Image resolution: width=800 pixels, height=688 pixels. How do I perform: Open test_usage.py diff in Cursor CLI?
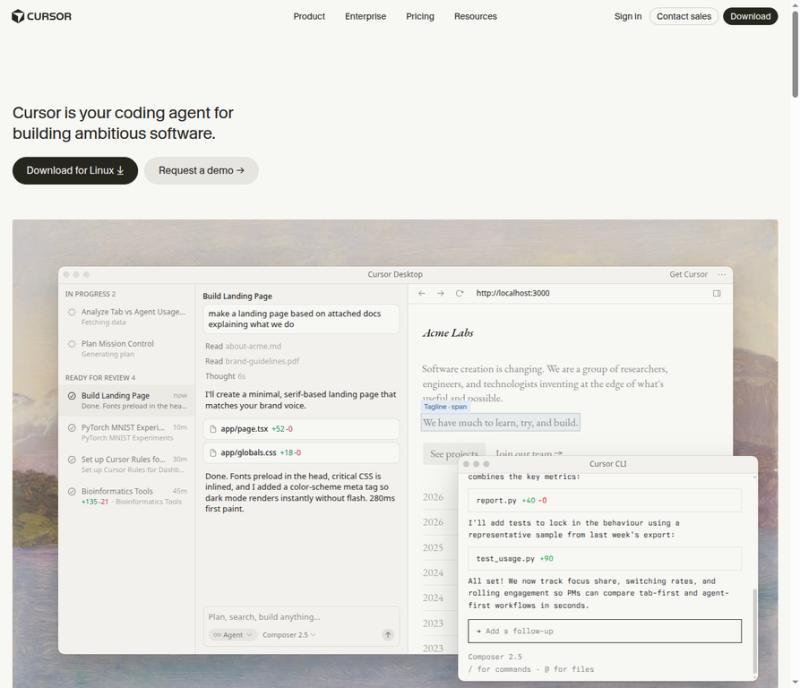pos(605,559)
